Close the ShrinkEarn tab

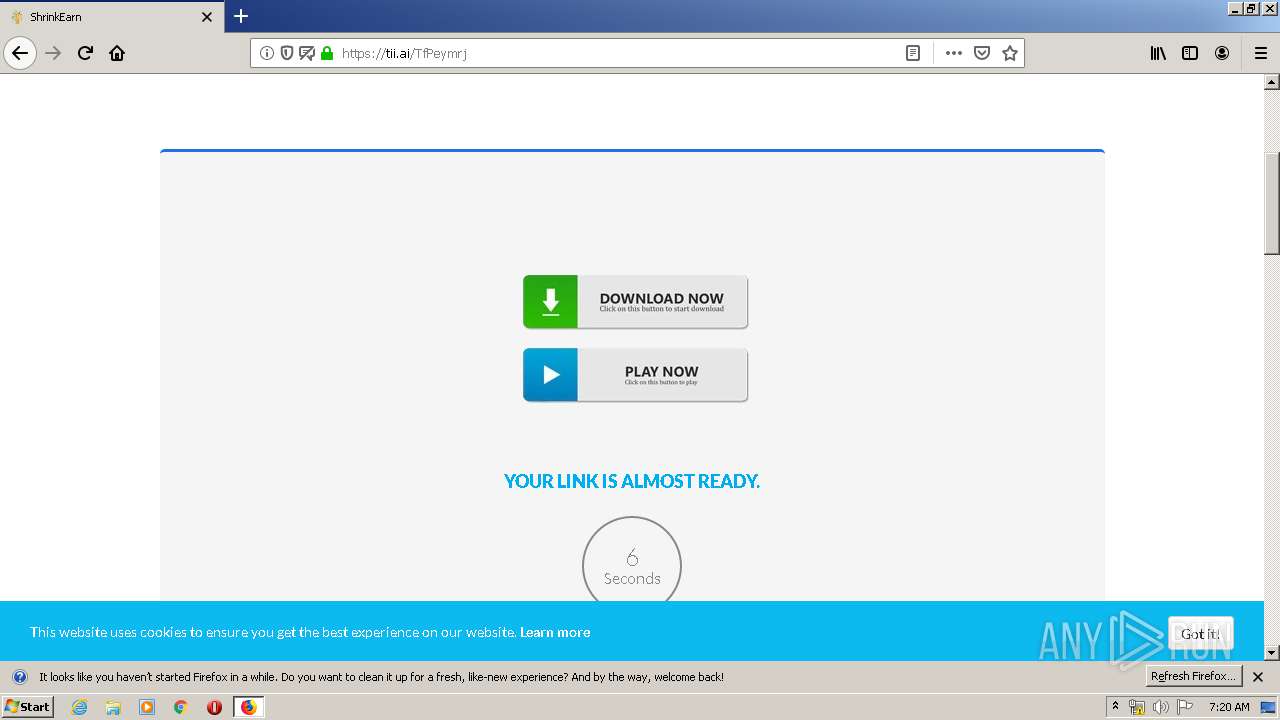coord(207,17)
